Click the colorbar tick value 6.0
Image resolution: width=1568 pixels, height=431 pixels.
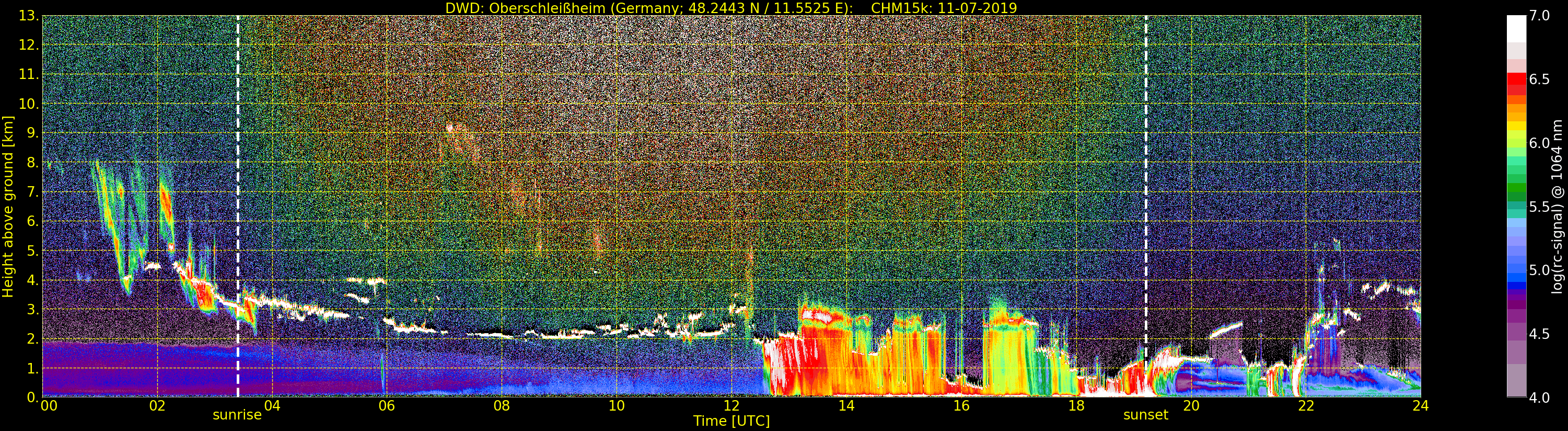pyautogui.click(x=1539, y=143)
